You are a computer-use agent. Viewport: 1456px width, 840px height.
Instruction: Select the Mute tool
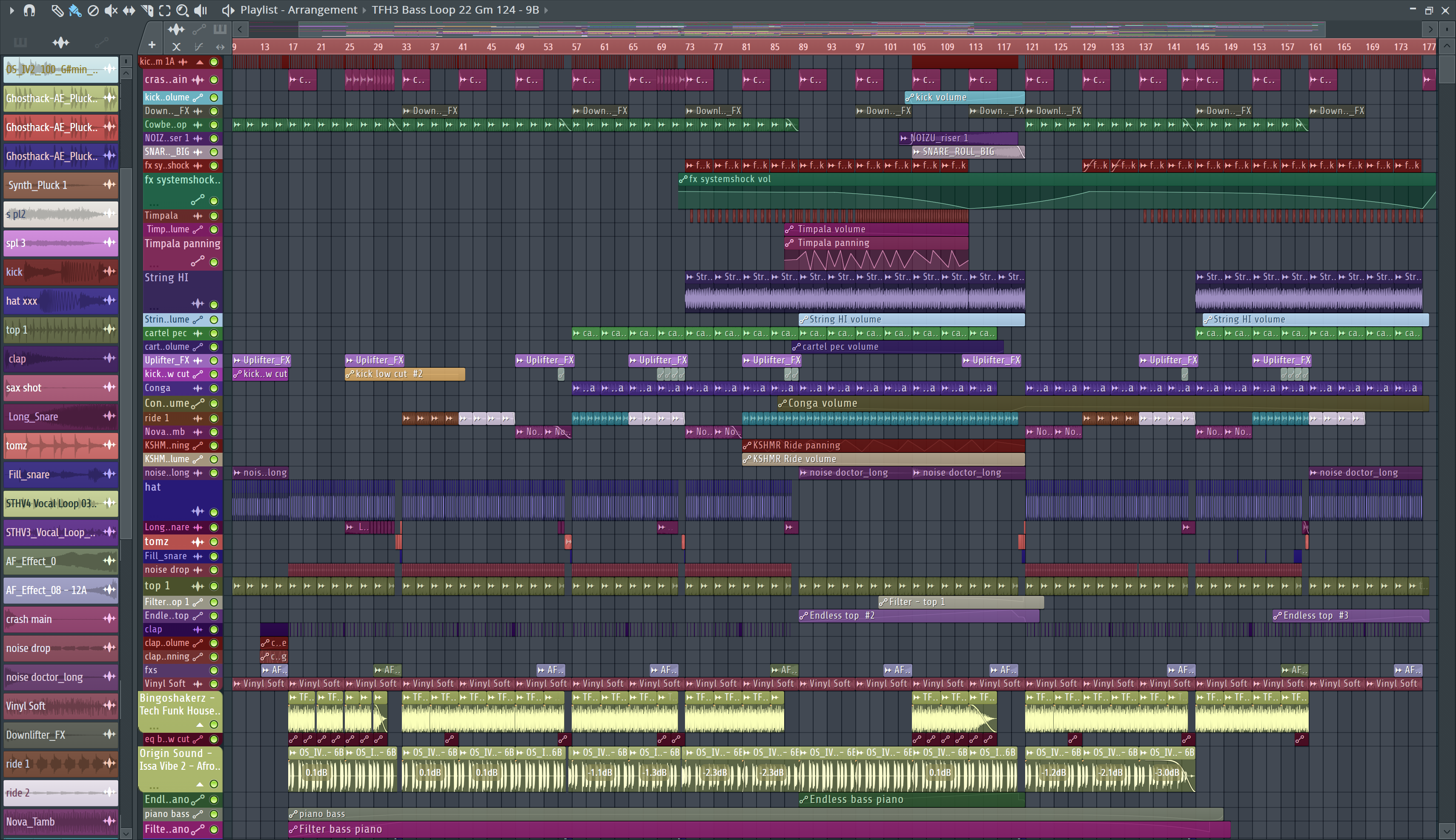click(111, 10)
